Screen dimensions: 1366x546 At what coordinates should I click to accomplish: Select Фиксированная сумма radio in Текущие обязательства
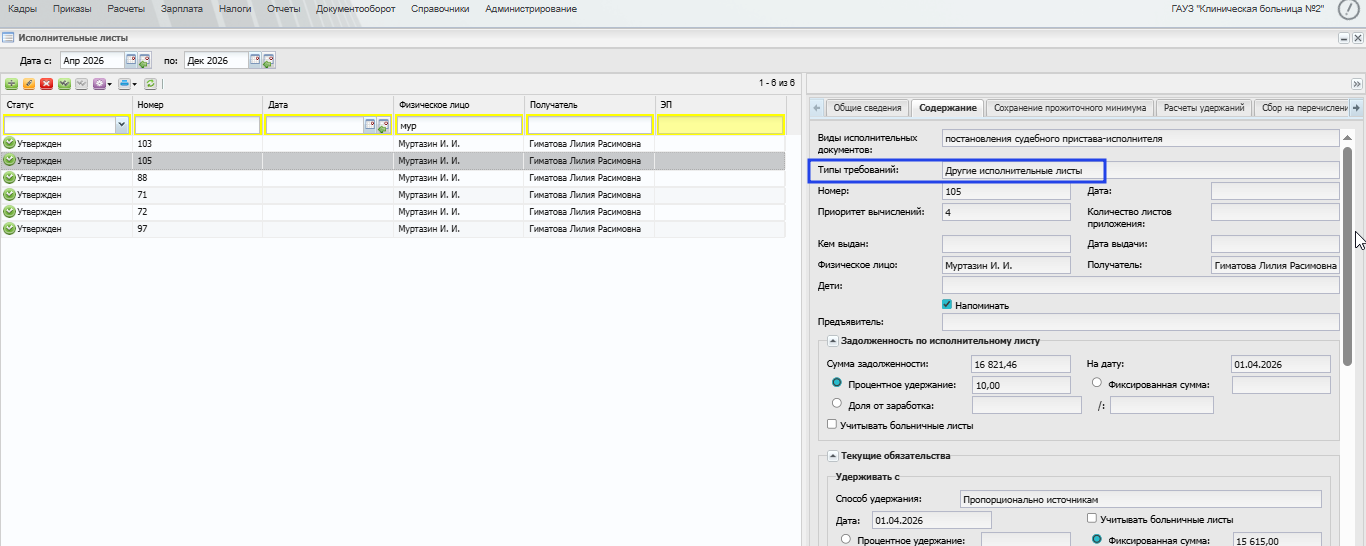click(x=1097, y=539)
